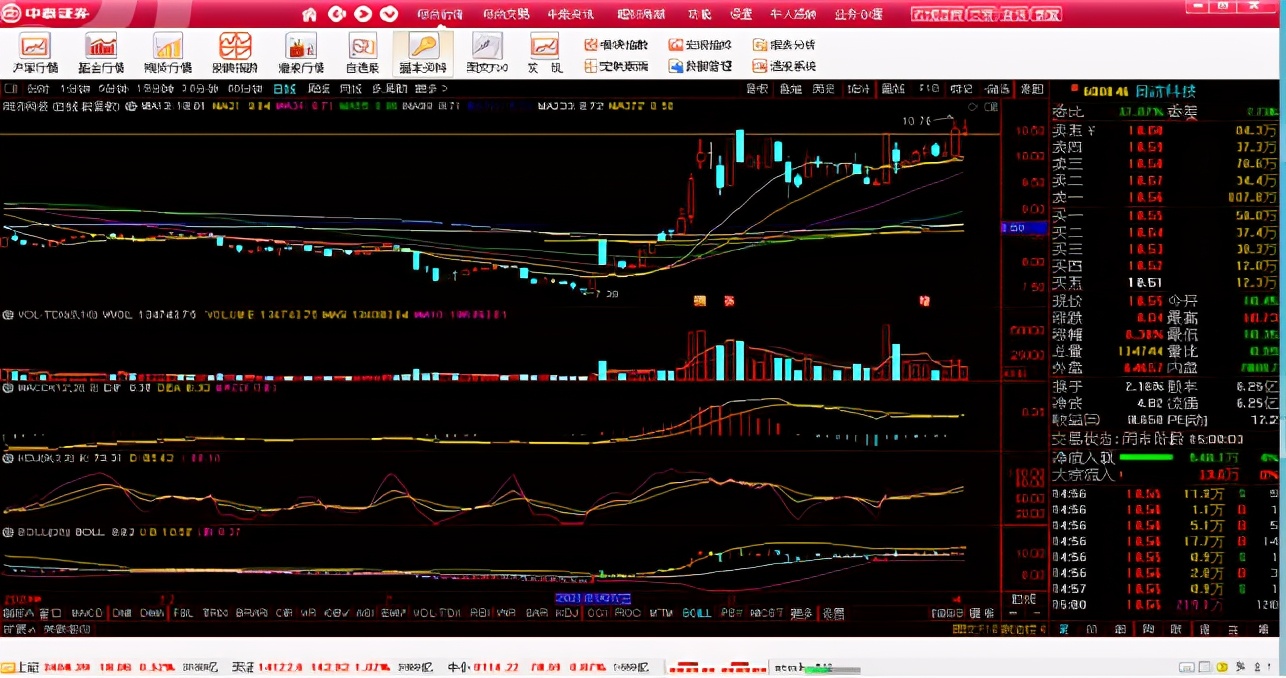Screen dimensions: 1286x678
Task: Click the forward navigation arrow
Action: (363, 14)
